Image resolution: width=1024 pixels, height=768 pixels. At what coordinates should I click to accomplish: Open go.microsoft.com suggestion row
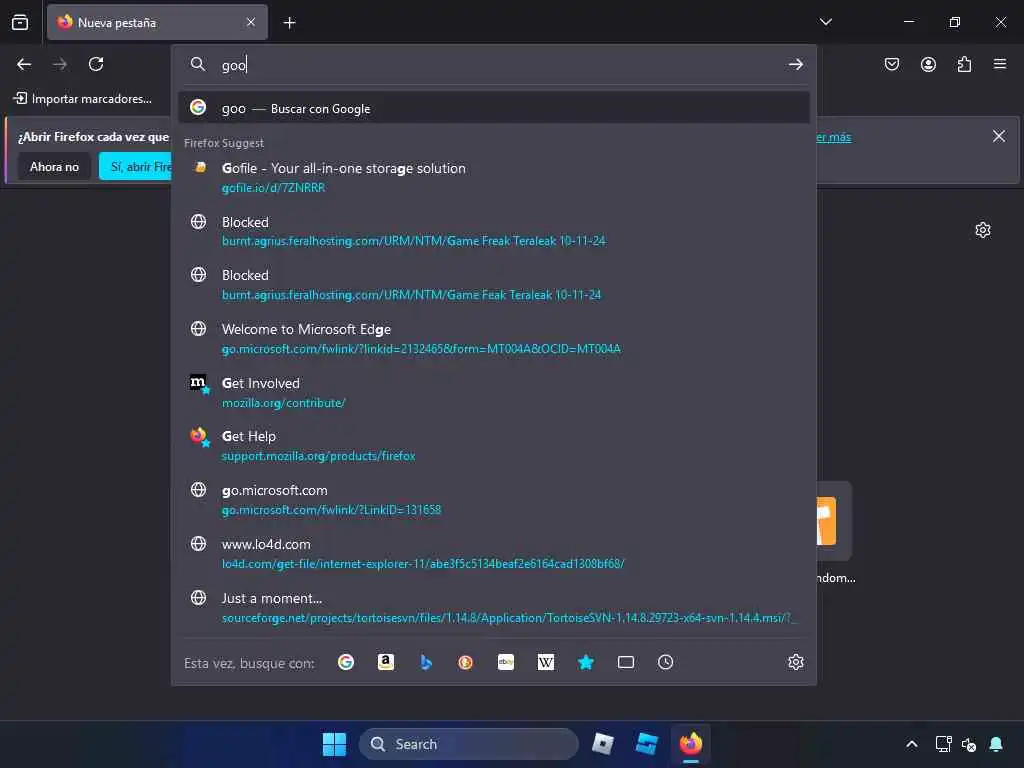coord(494,500)
